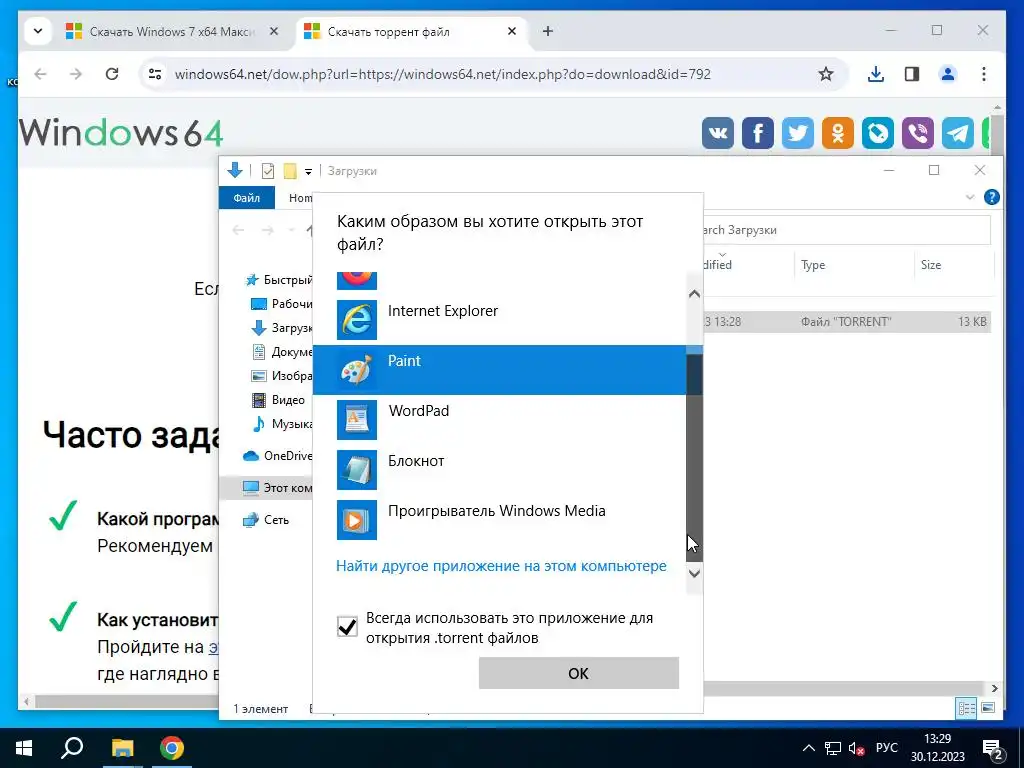
Task: Click the address bar URL
Action: tap(442, 74)
